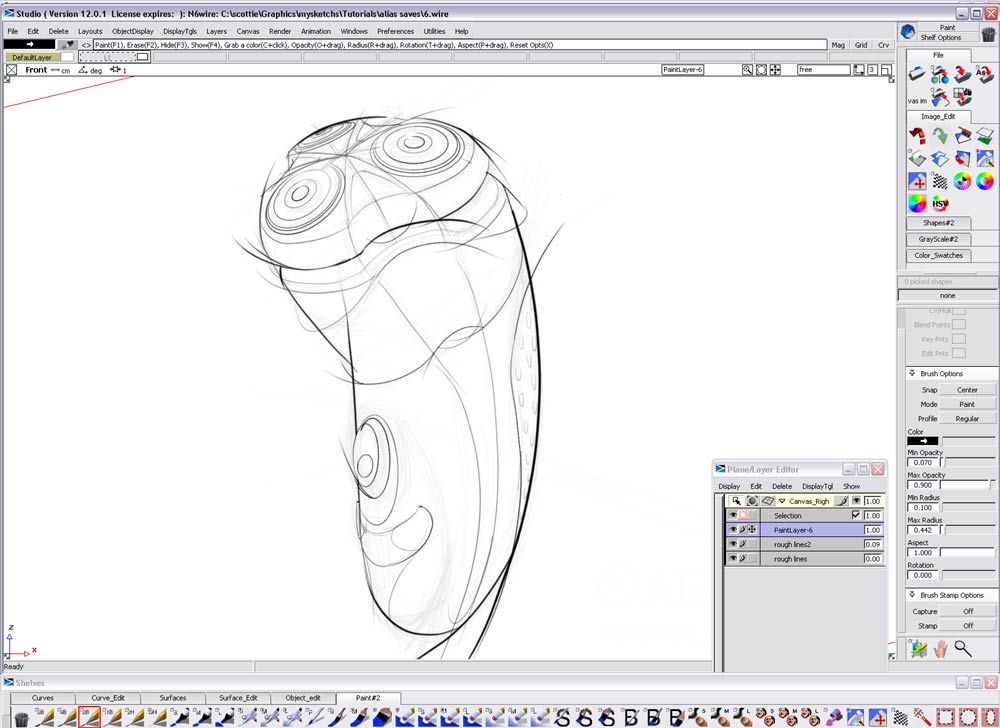Click the paintbrush icon on Canvas_Righ row
1000x728 pixels.
point(841,501)
